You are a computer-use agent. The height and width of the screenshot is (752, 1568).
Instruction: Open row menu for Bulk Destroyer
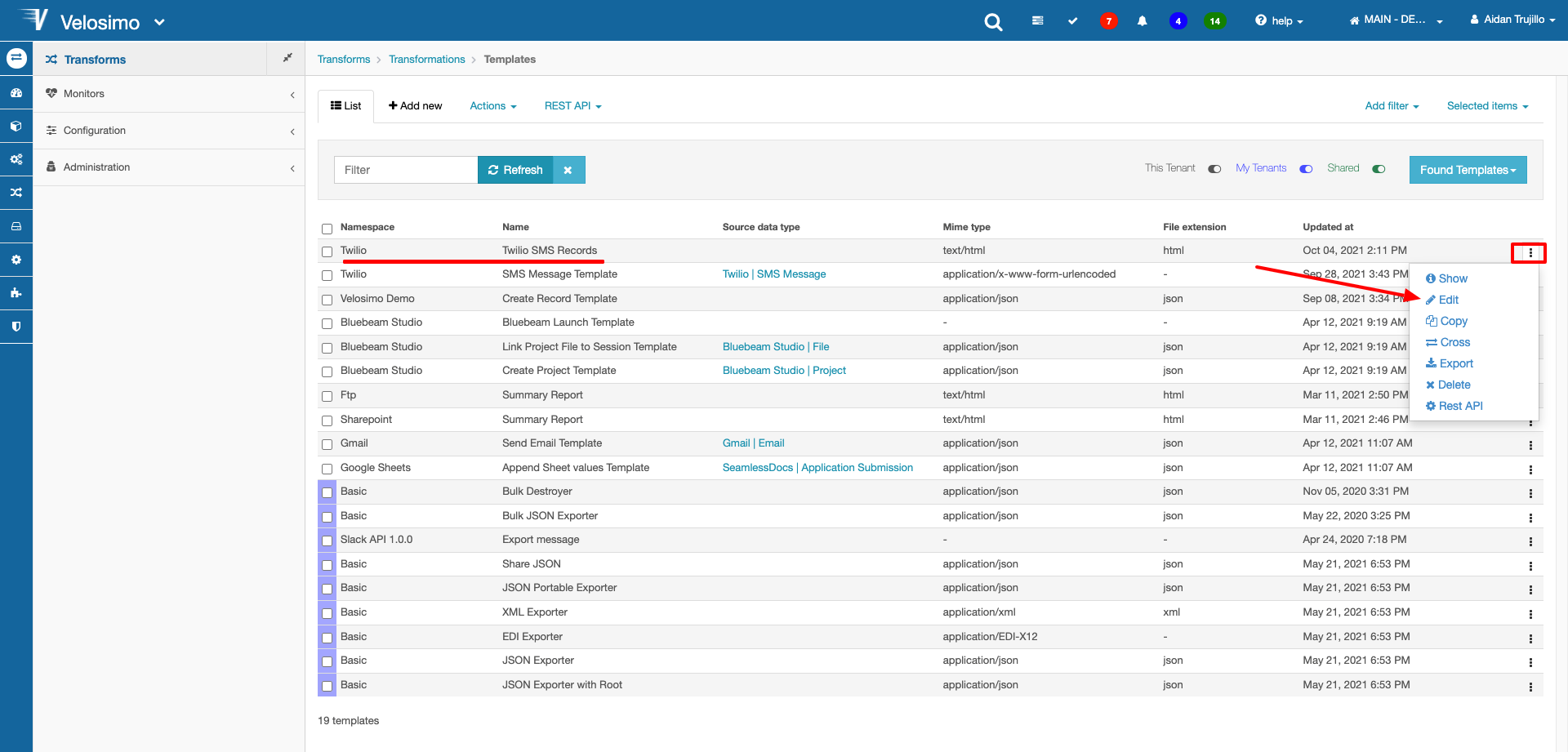pyautogui.click(x=1530, y=493)
